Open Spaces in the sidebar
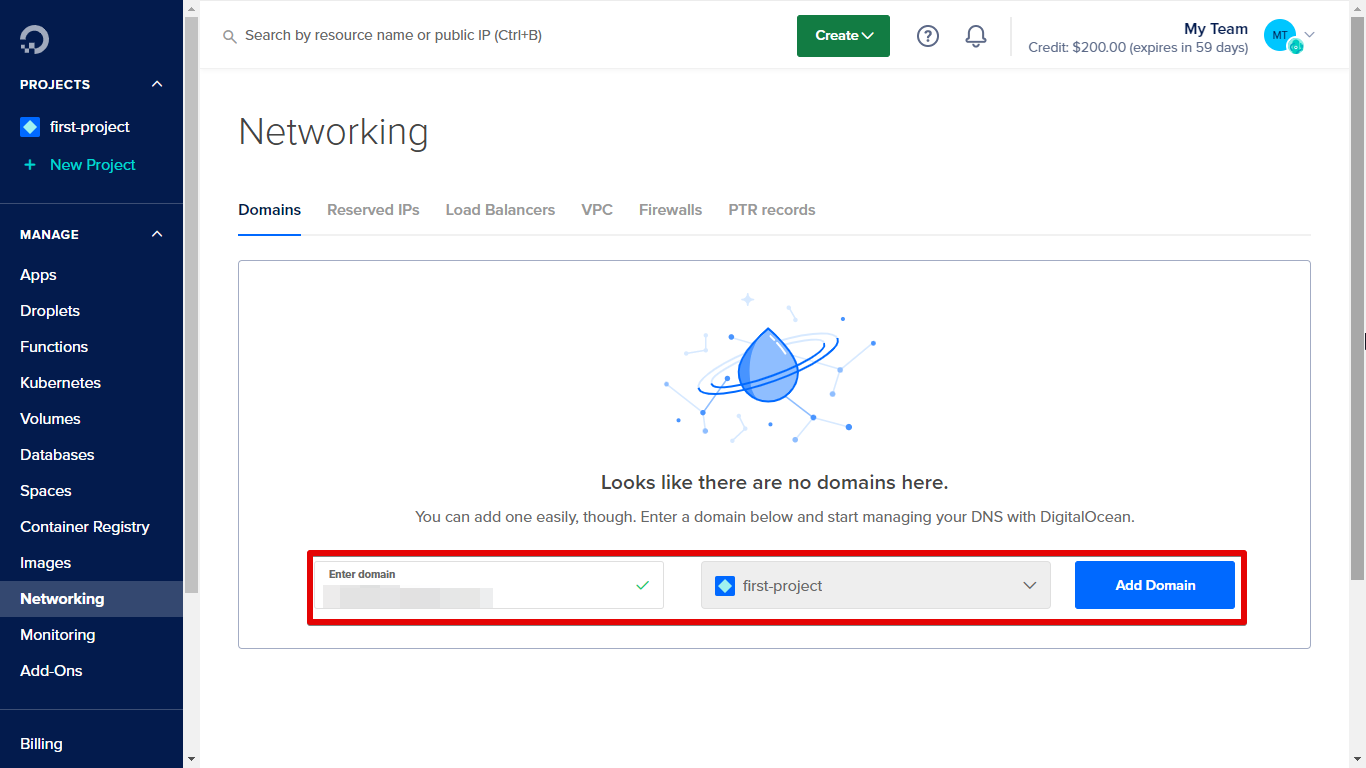 click(46, 491)
